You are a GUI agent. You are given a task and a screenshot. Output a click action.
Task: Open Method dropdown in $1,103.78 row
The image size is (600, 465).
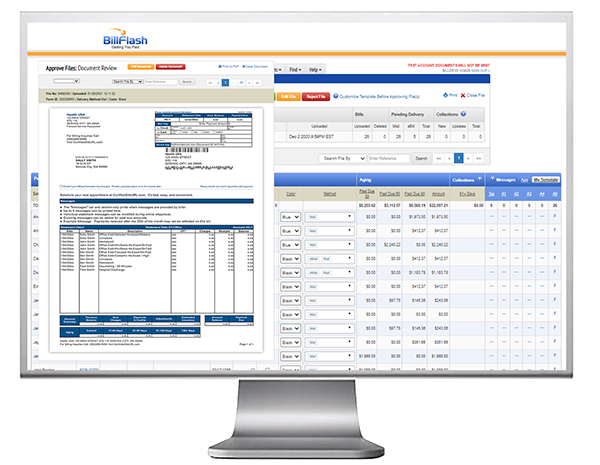click(x=329, y=273)
